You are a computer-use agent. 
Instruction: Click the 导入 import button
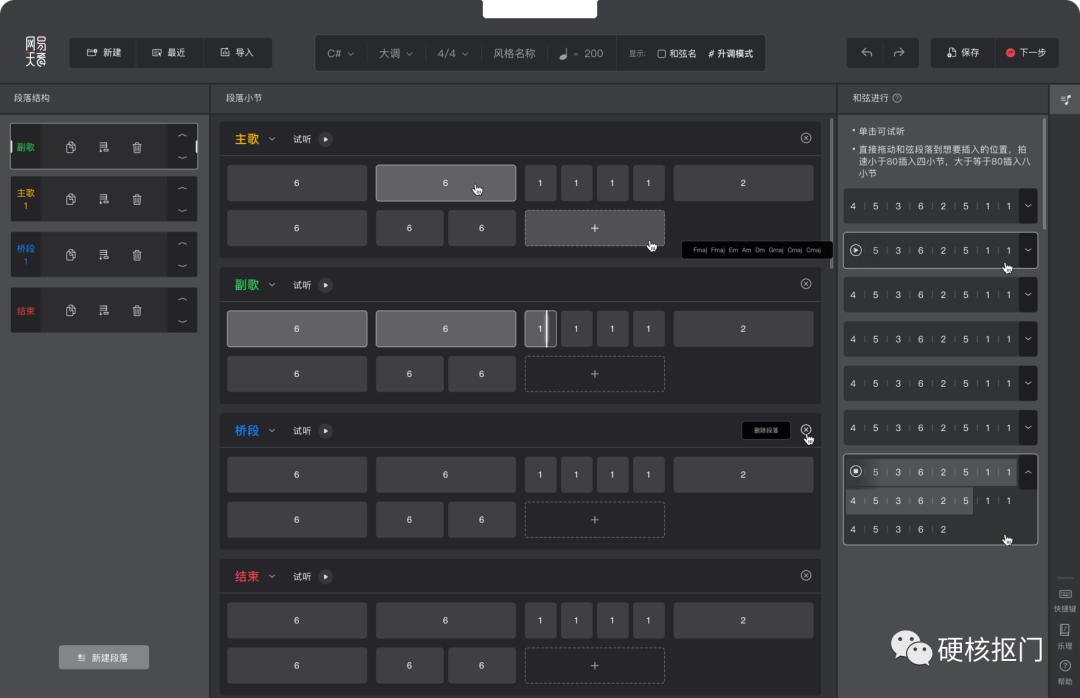coord(237,52)
